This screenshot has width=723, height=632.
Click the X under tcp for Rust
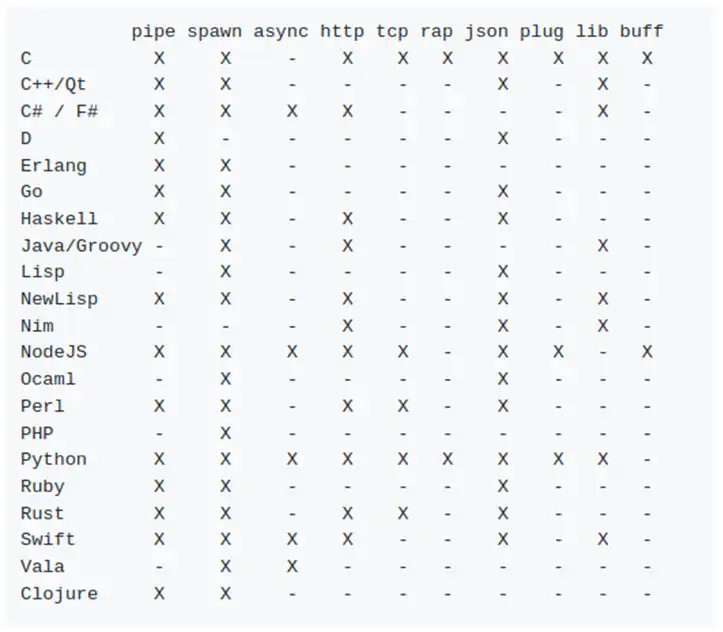[x=403, y=514]
